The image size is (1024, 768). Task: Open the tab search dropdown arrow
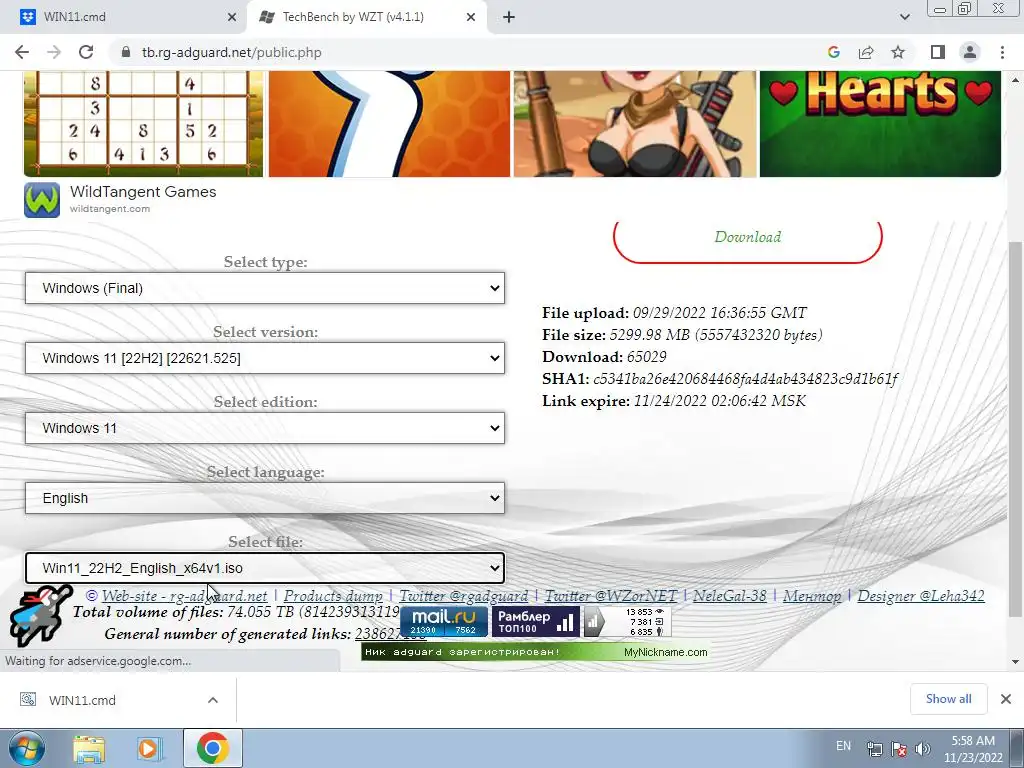click(x=904, y=17)
